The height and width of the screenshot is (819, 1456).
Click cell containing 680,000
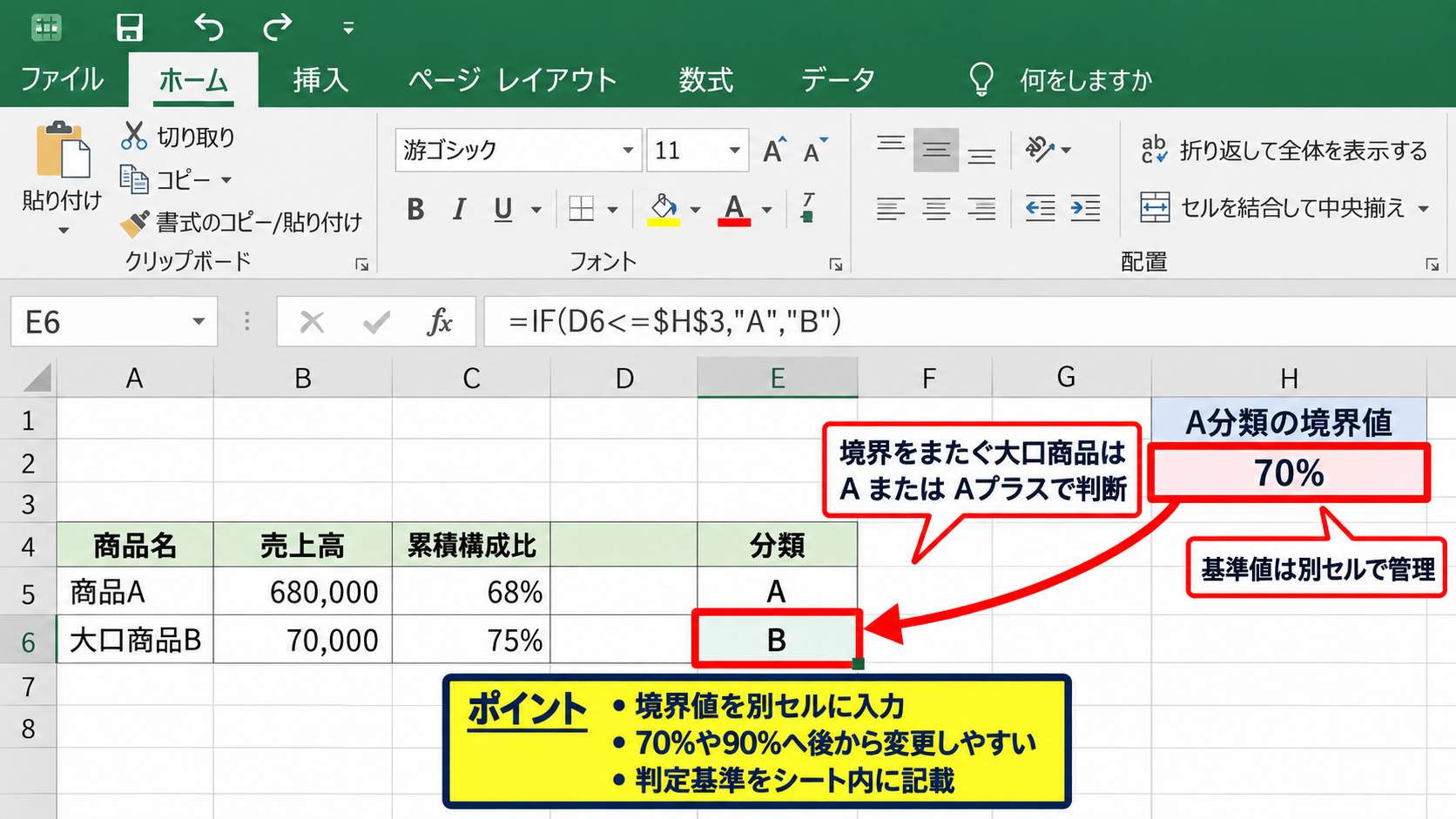pyautogui.click(x=302, y=592)
